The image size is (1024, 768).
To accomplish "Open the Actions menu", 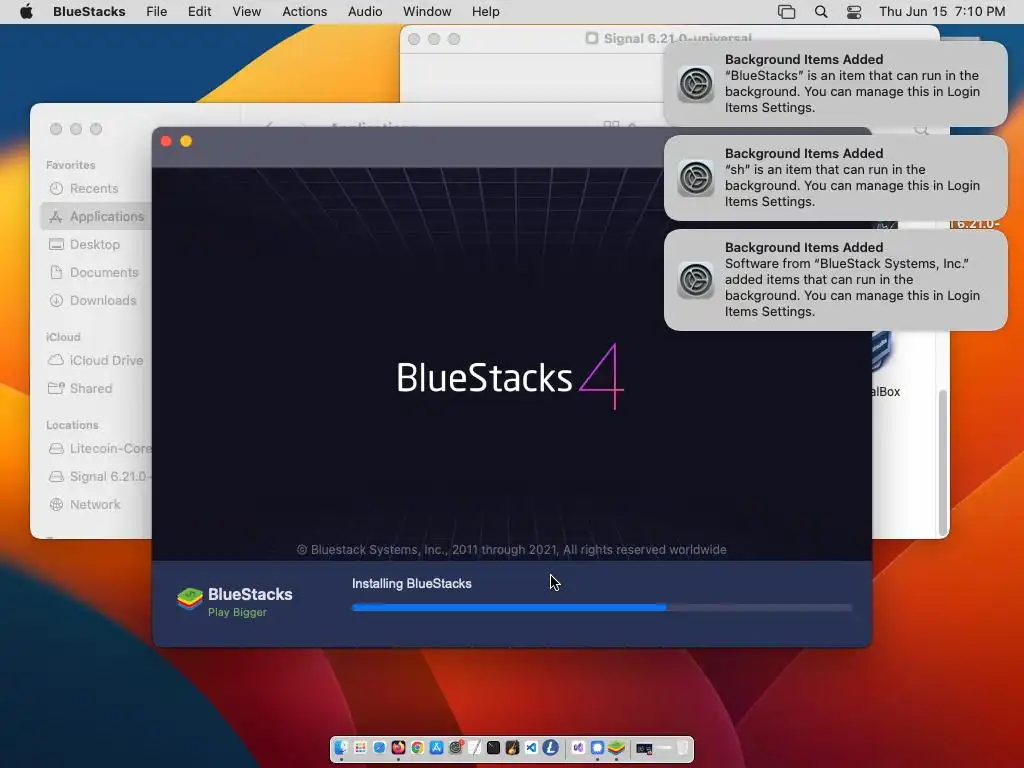I will (x=304, y=12).
